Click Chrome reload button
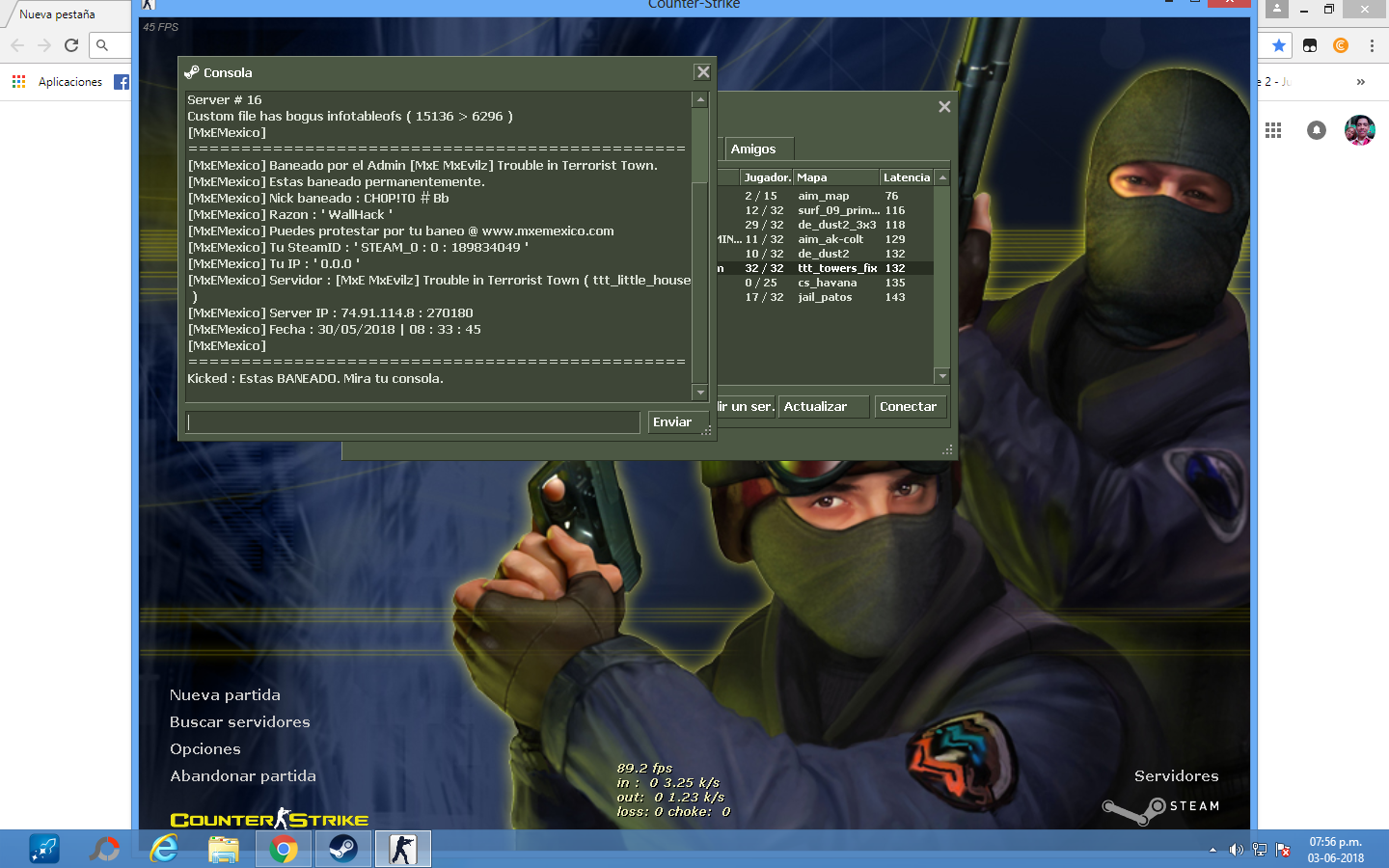 click(71, 45)
